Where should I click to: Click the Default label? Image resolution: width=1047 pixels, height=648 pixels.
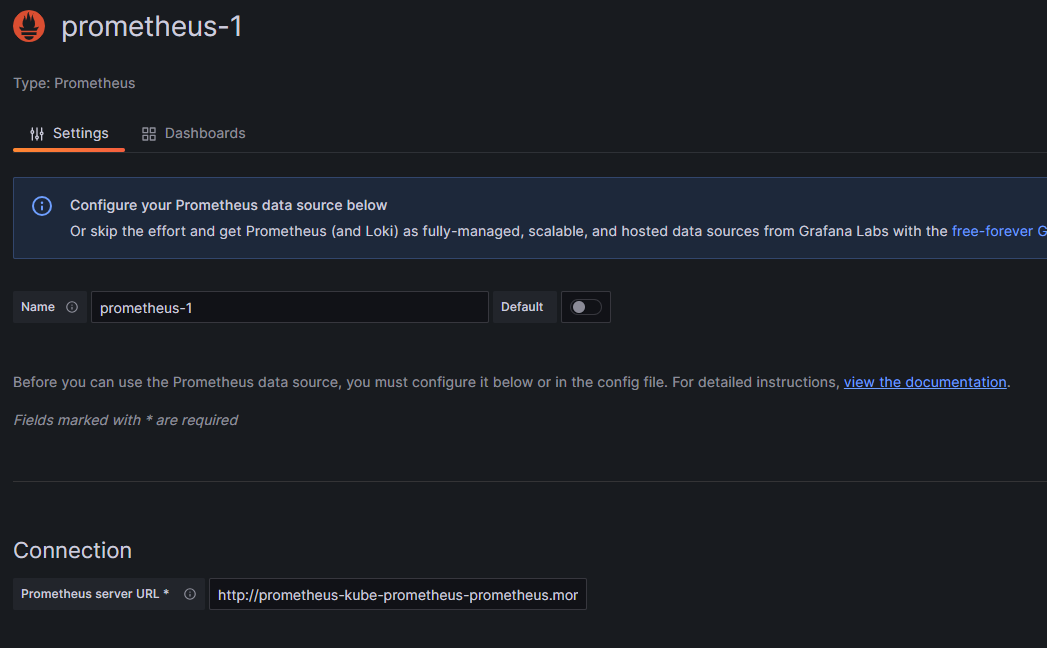pos(522,307)
